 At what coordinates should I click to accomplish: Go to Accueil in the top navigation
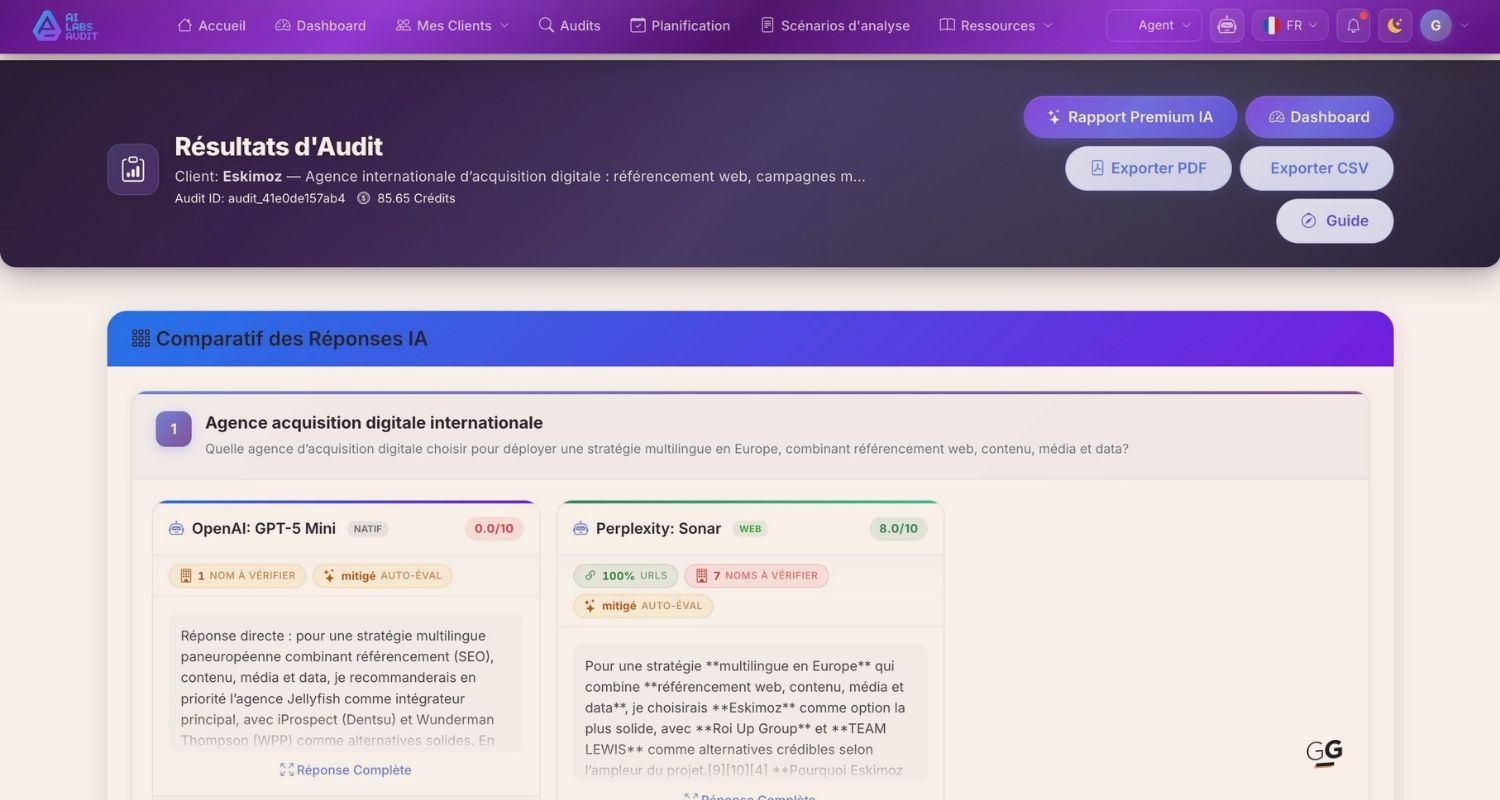211,25
